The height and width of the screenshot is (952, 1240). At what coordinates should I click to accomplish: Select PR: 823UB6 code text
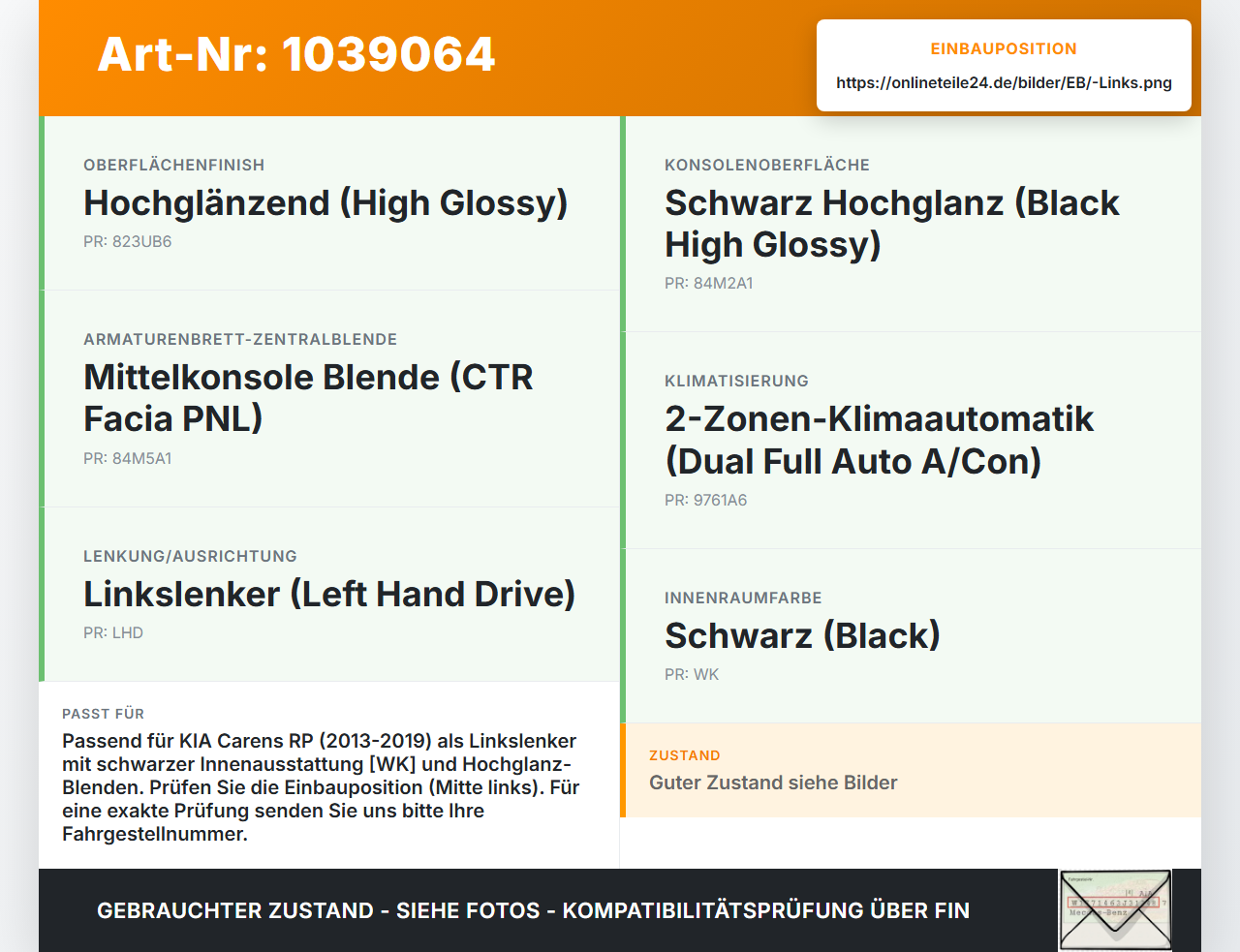[x=128, y=242]
